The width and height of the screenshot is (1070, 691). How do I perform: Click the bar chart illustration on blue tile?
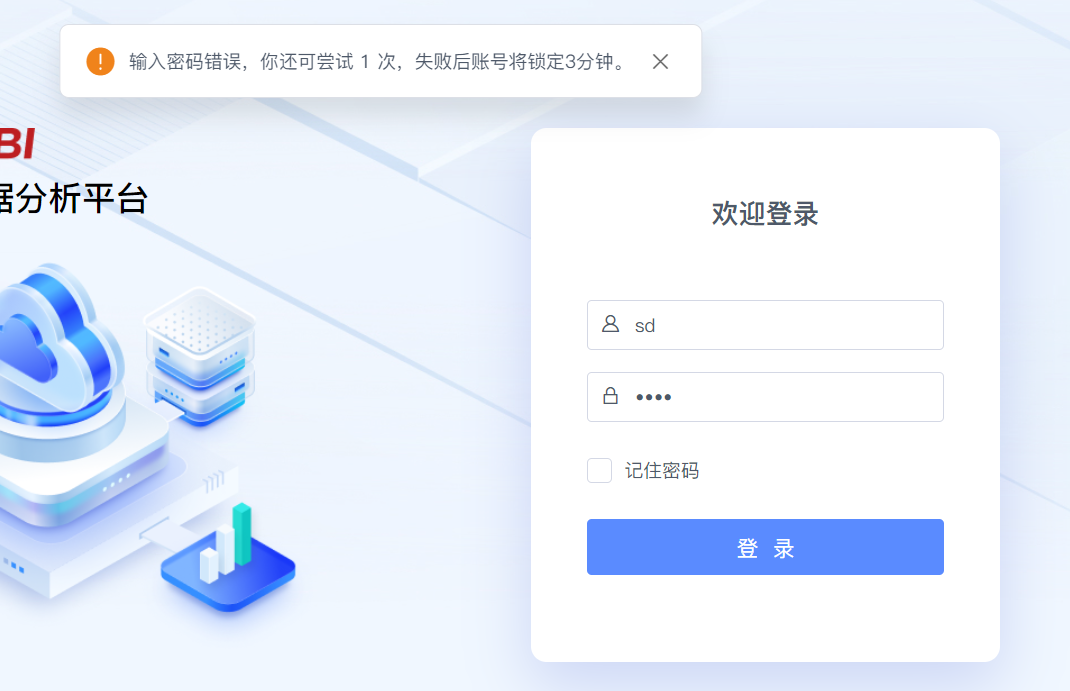(x=228, y=559)
